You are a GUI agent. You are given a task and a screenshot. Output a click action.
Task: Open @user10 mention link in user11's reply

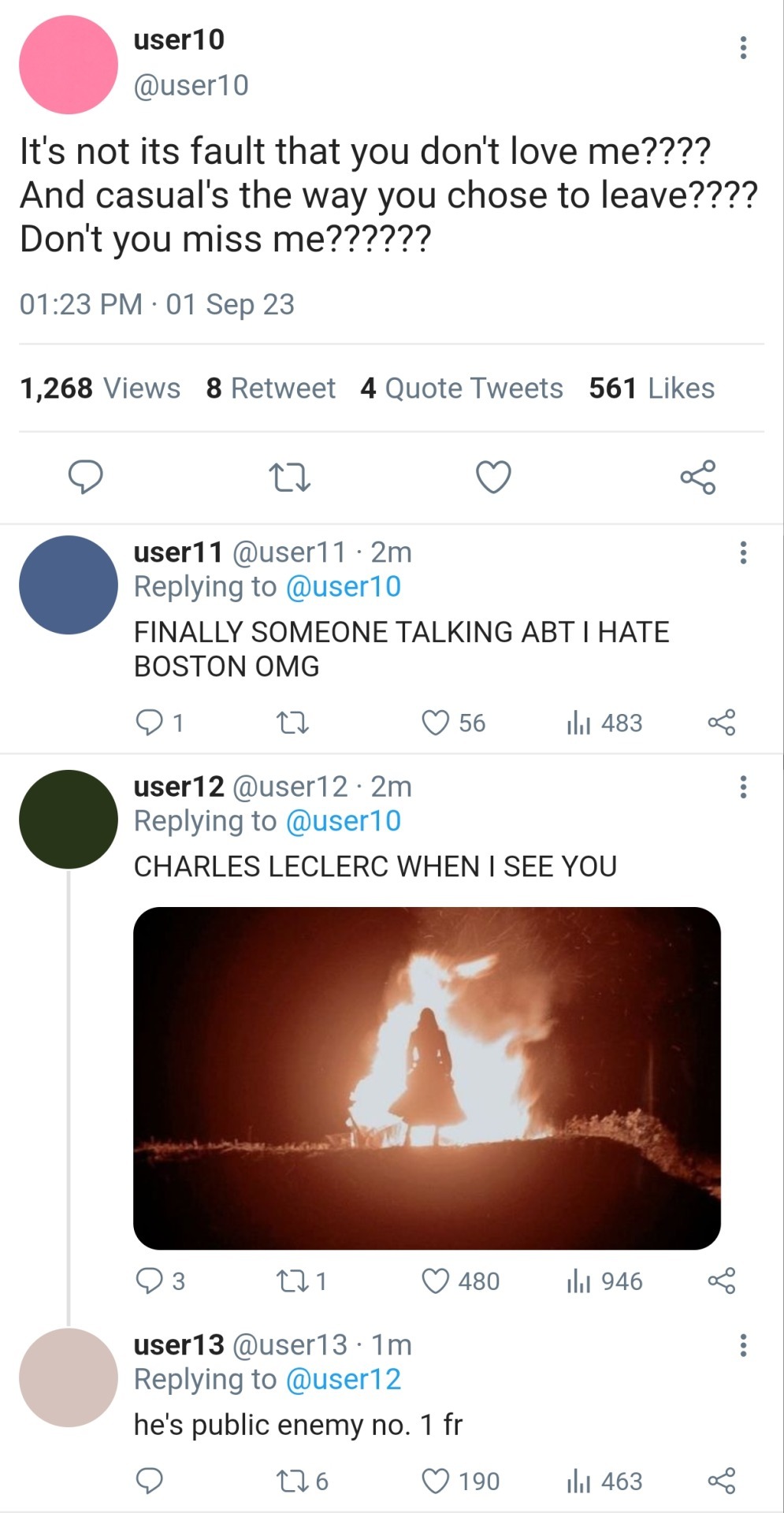click(344, 587)
